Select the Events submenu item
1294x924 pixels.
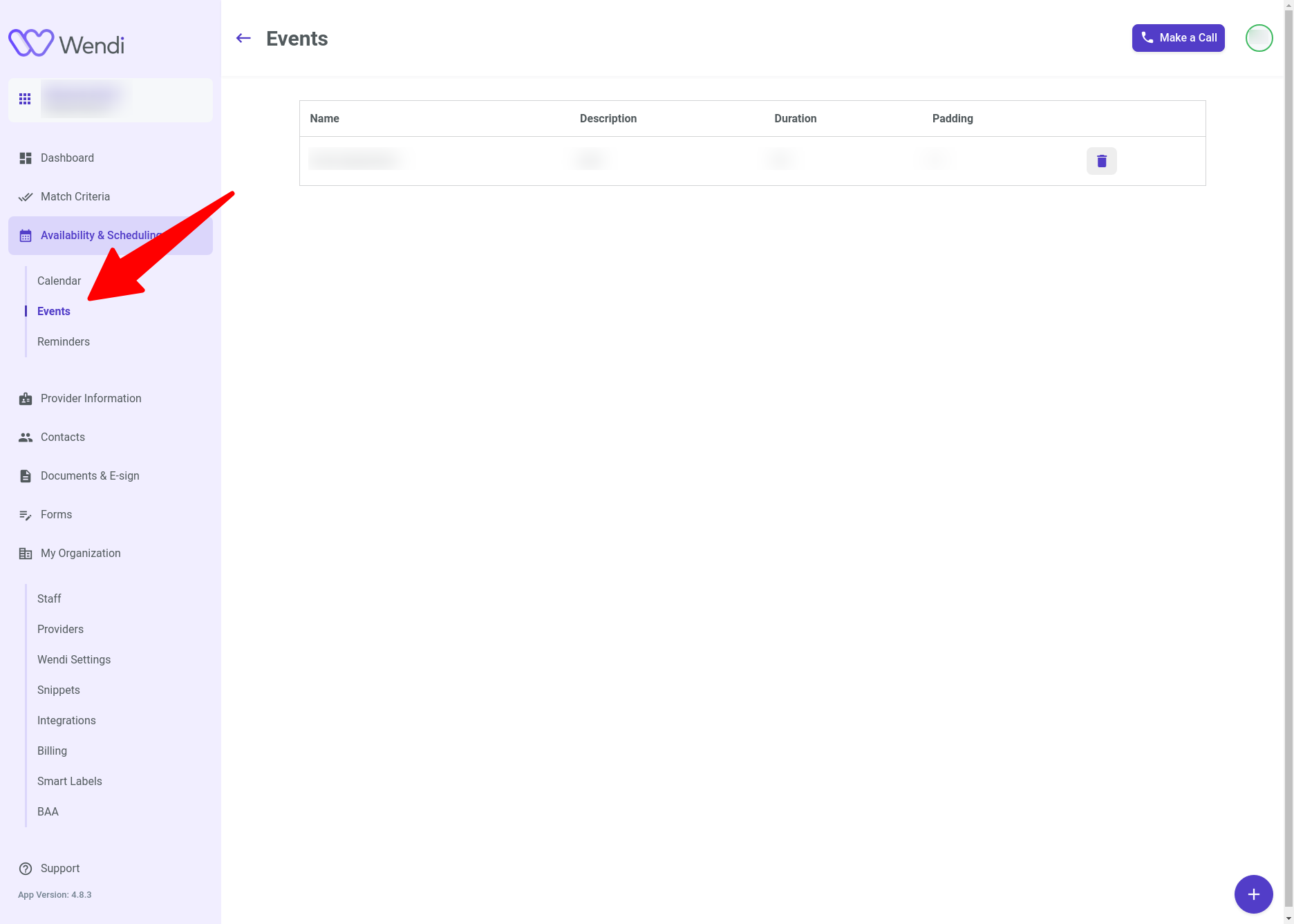click(x=54, y=311)
